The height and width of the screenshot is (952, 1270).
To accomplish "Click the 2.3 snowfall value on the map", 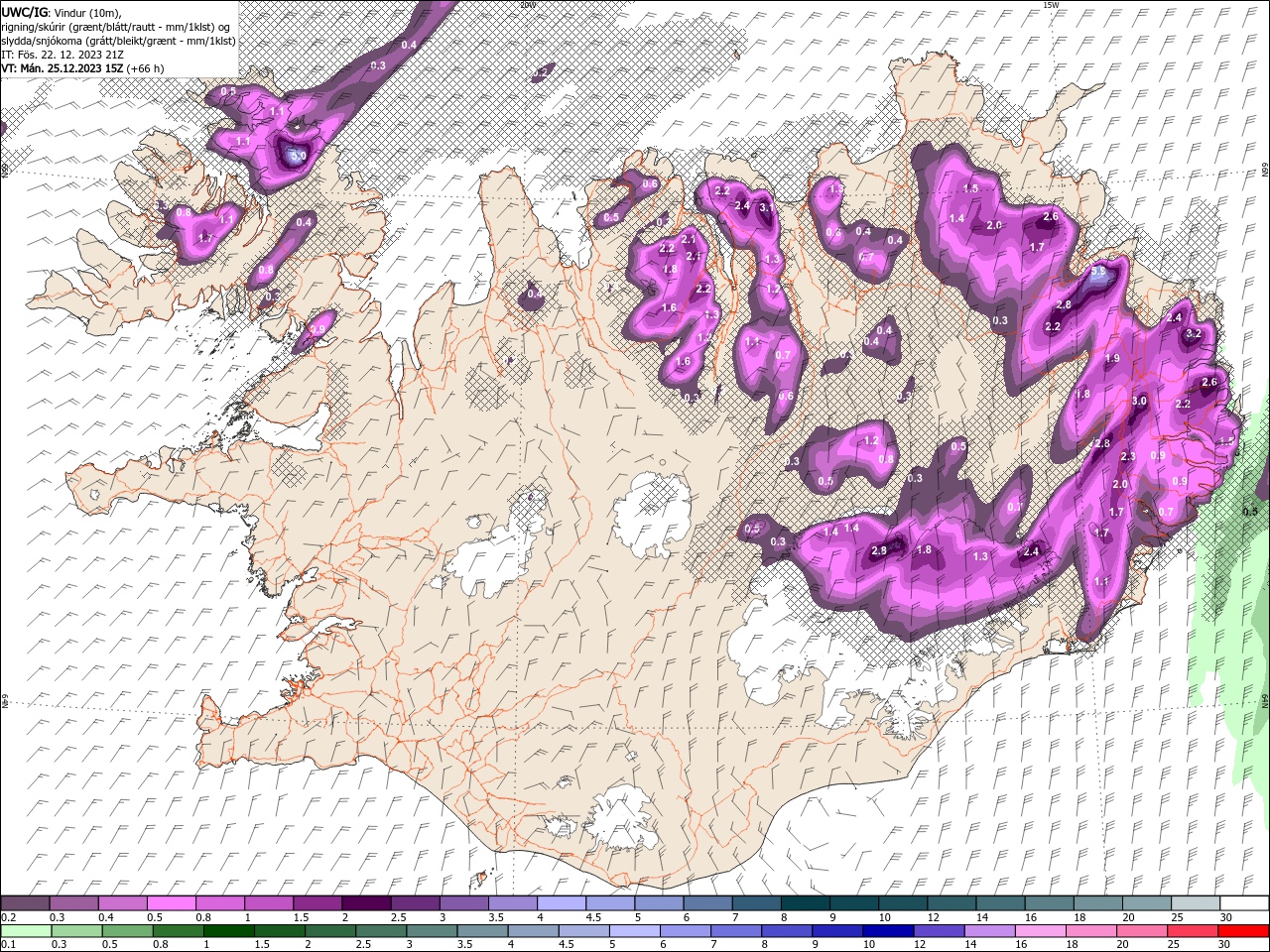I will coord(1128,457).
